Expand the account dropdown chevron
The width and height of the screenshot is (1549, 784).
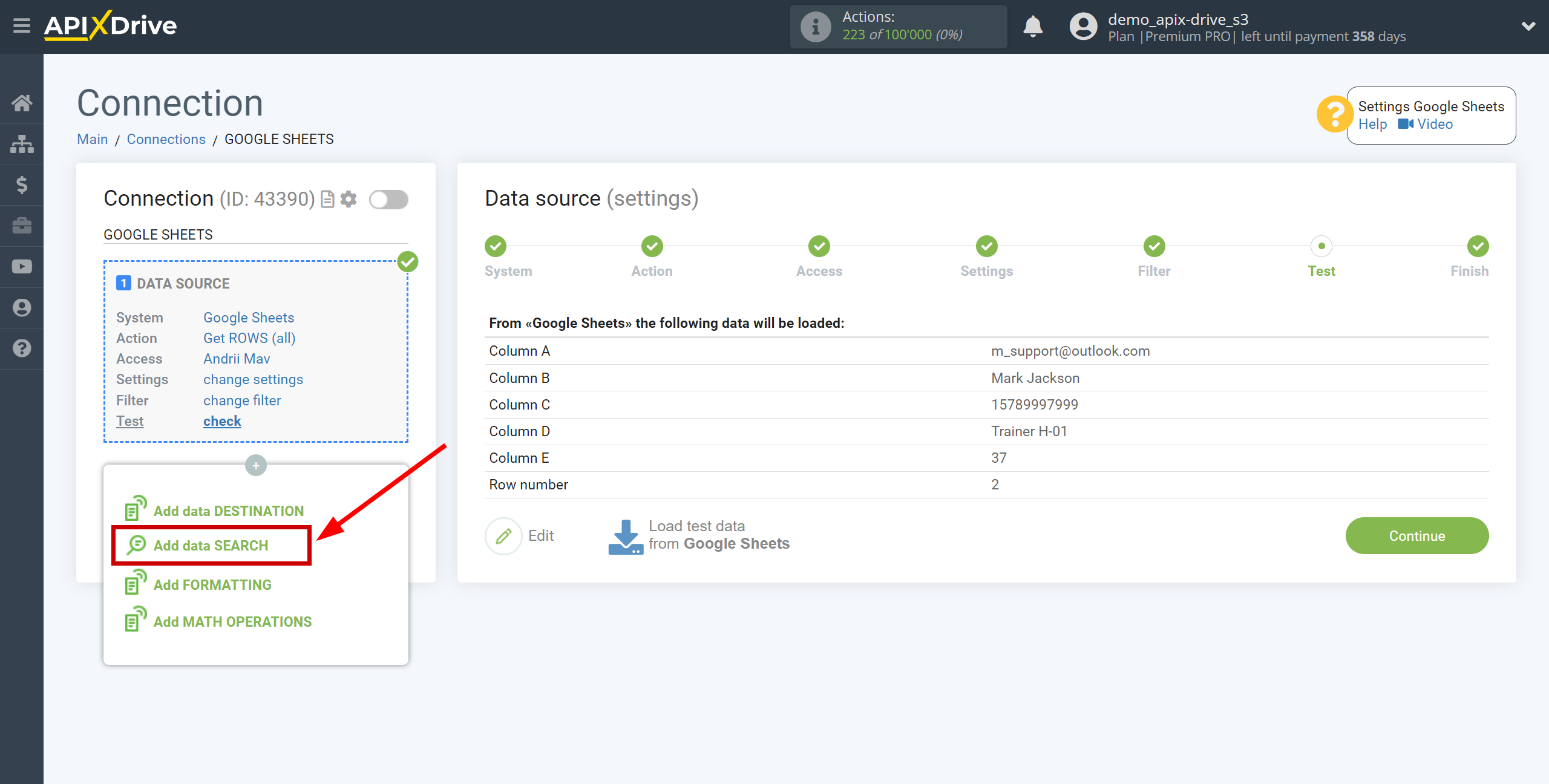point(1528,26)
